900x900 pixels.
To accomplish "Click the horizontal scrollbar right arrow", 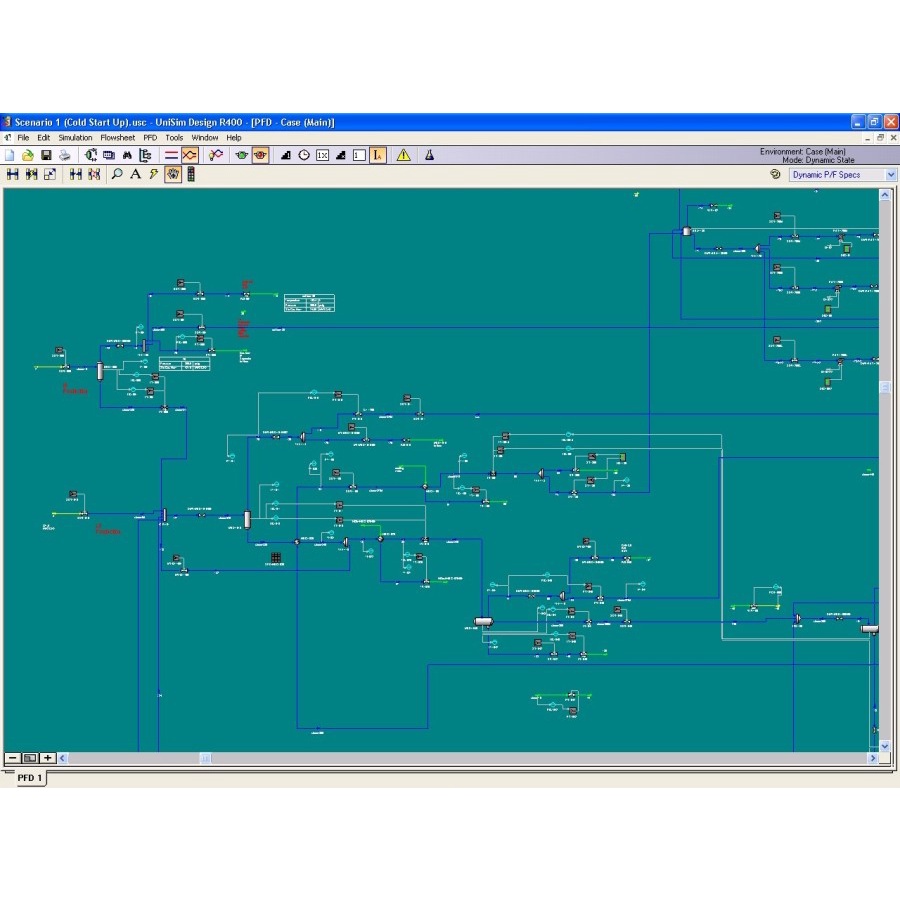I will (x=873, y=758).
